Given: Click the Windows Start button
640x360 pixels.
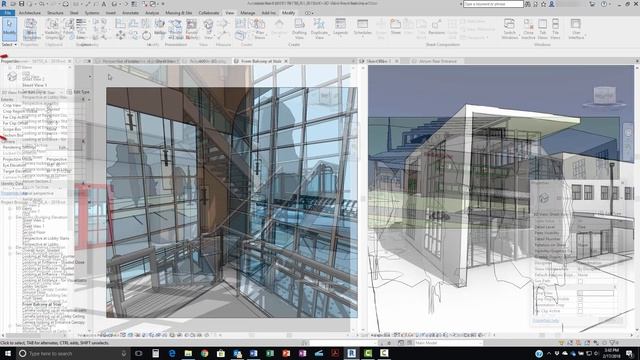Looking at the screenshot, I should 8,353.
